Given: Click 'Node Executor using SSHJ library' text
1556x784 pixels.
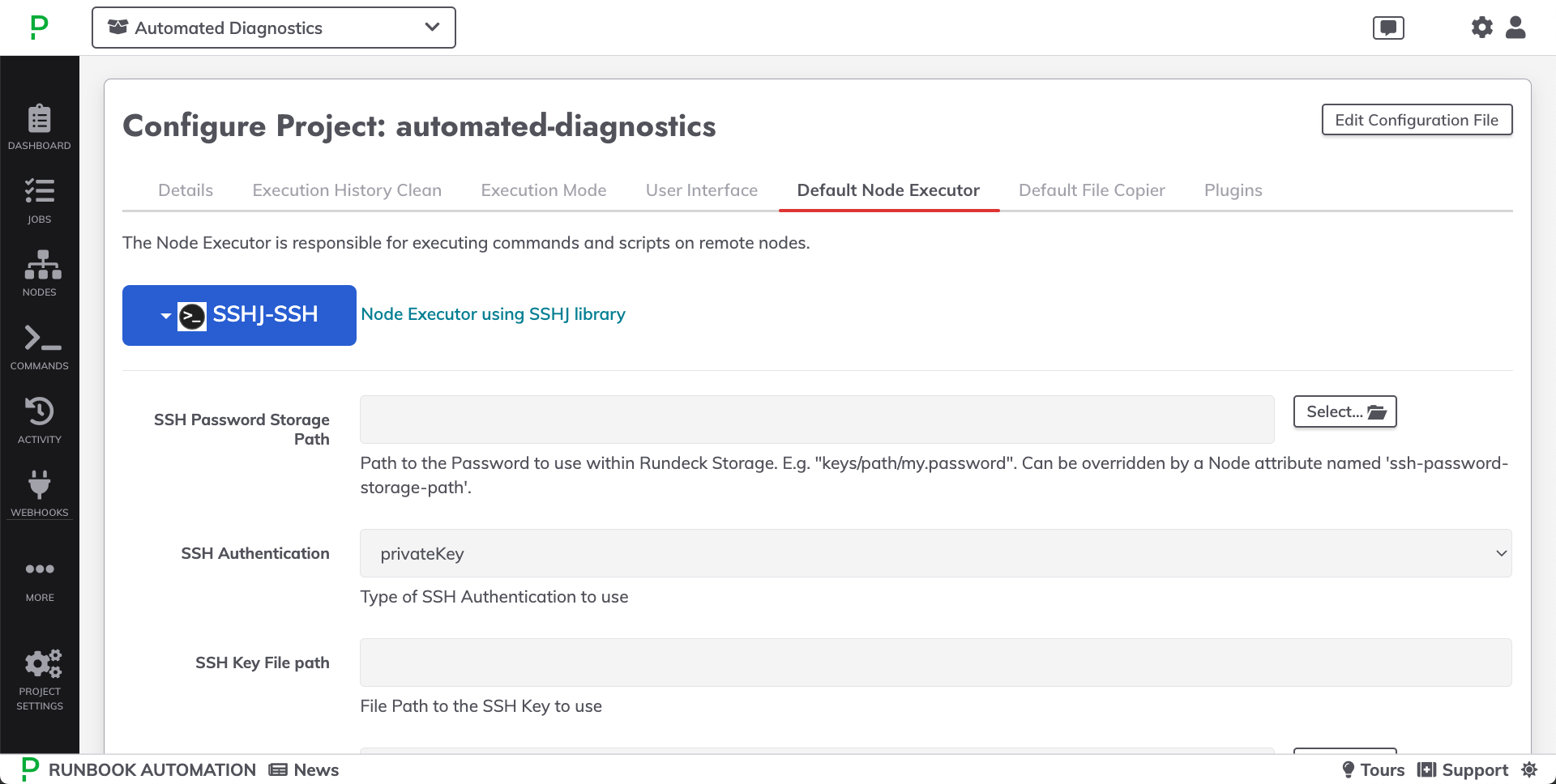Looking at the screenshot, I should (493, 314).
